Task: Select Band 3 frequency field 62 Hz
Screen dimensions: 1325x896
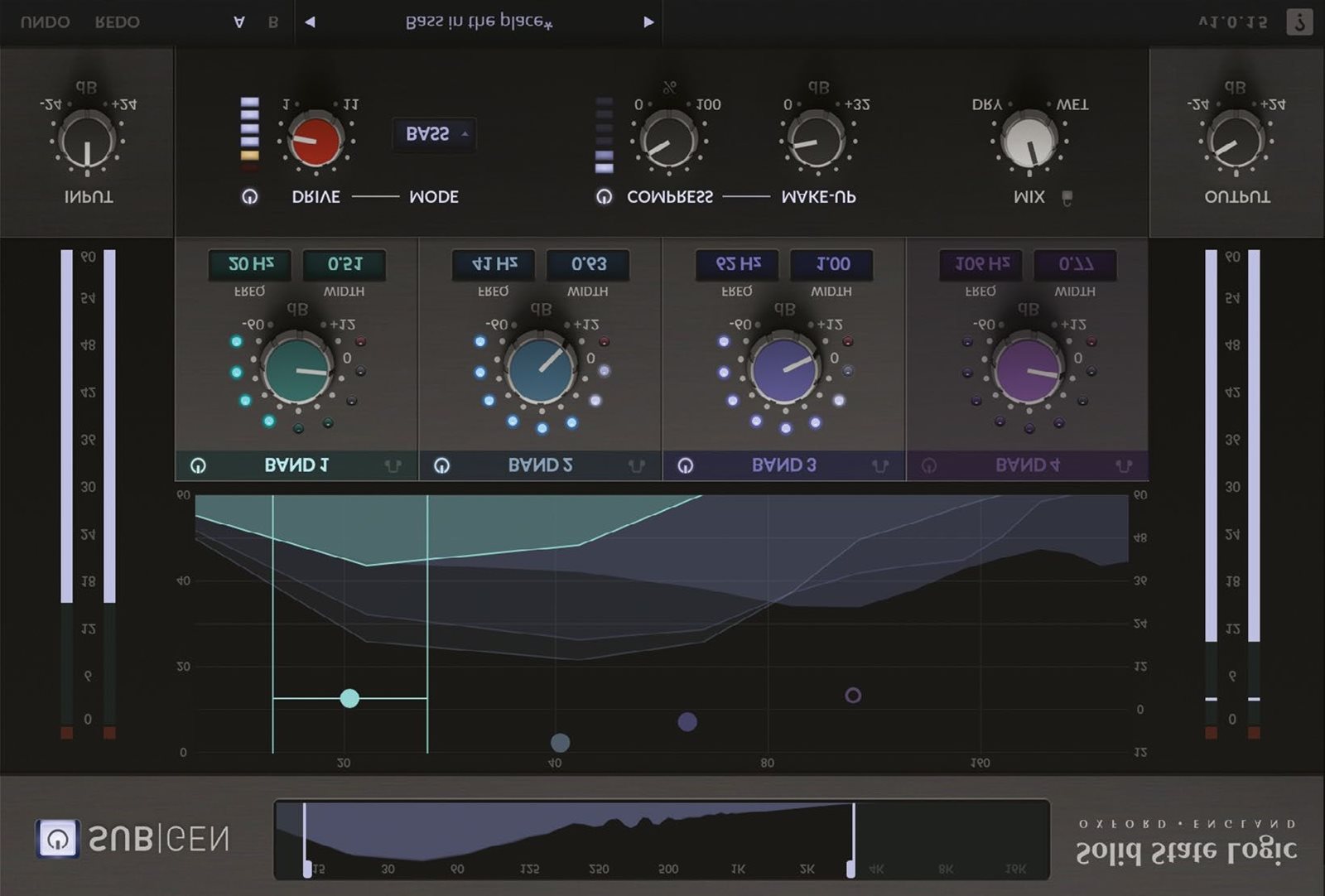Action: click(737, 265)
